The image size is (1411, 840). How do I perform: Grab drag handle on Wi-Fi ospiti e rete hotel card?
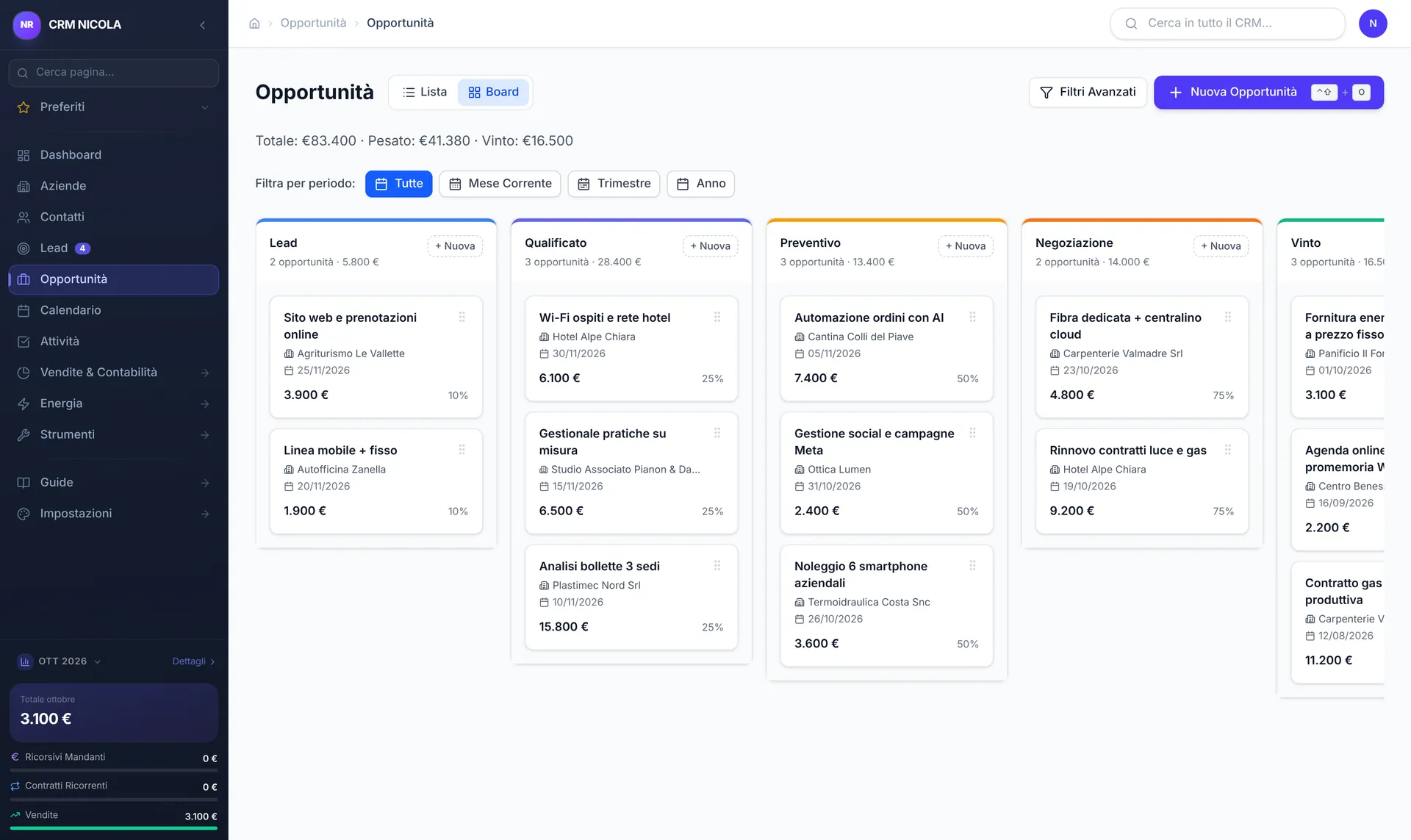click(x=717, y=317)
